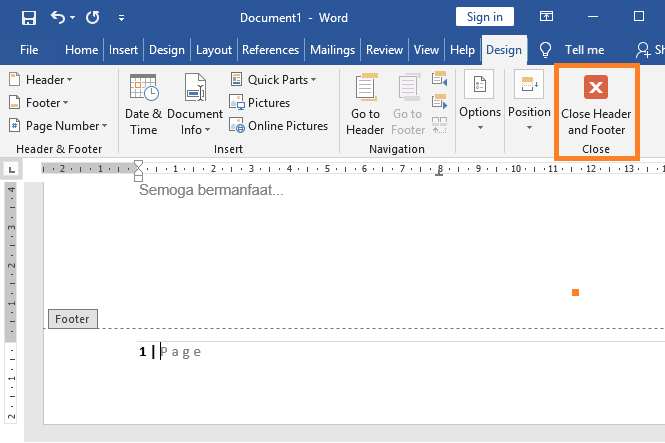Image resolution: width=665 pixels, height=443 pixels.
Task: Switch to the Insert tab
Action: [123, 50]
